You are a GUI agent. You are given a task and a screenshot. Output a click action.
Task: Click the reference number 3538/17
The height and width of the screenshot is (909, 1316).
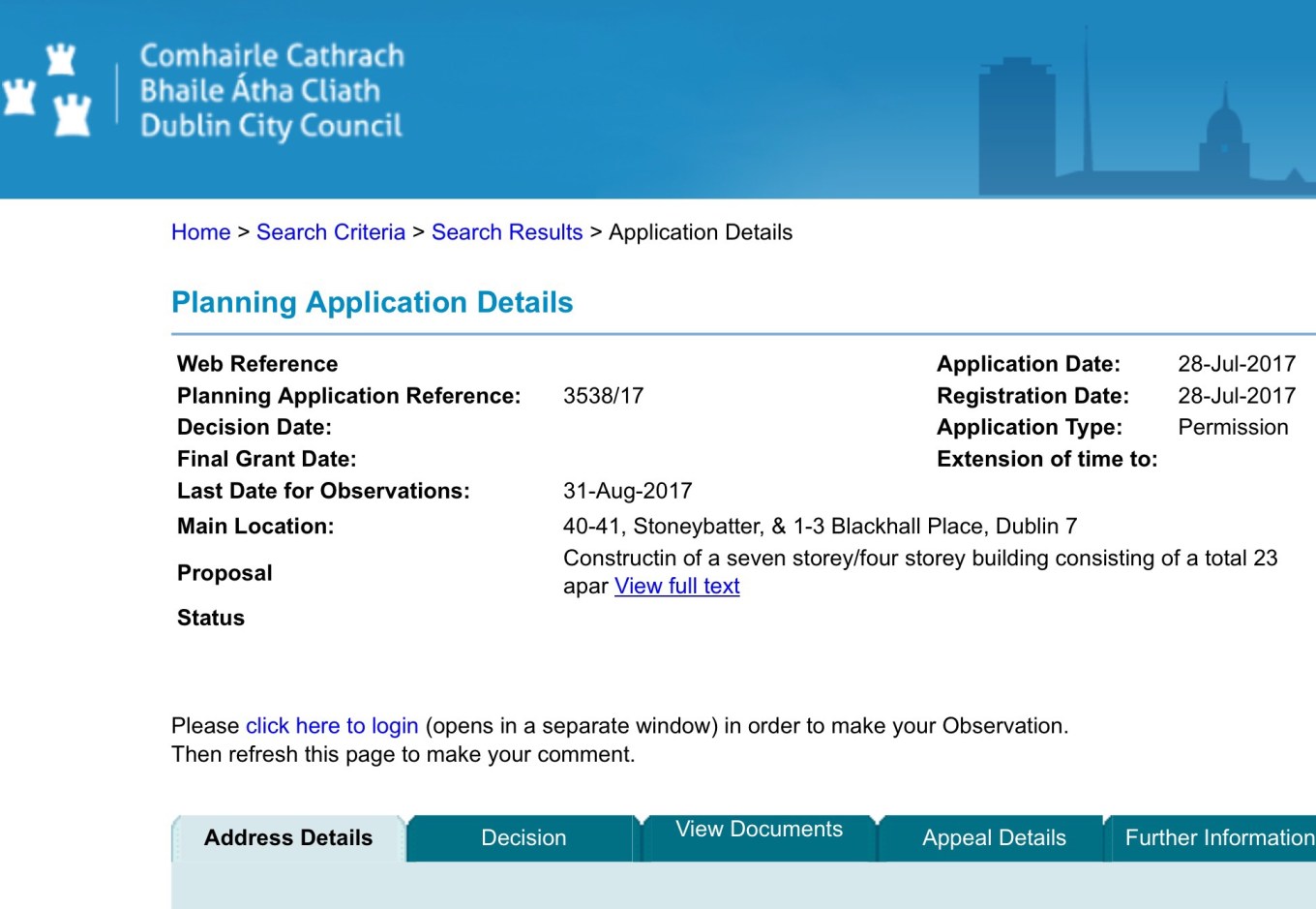603,396
